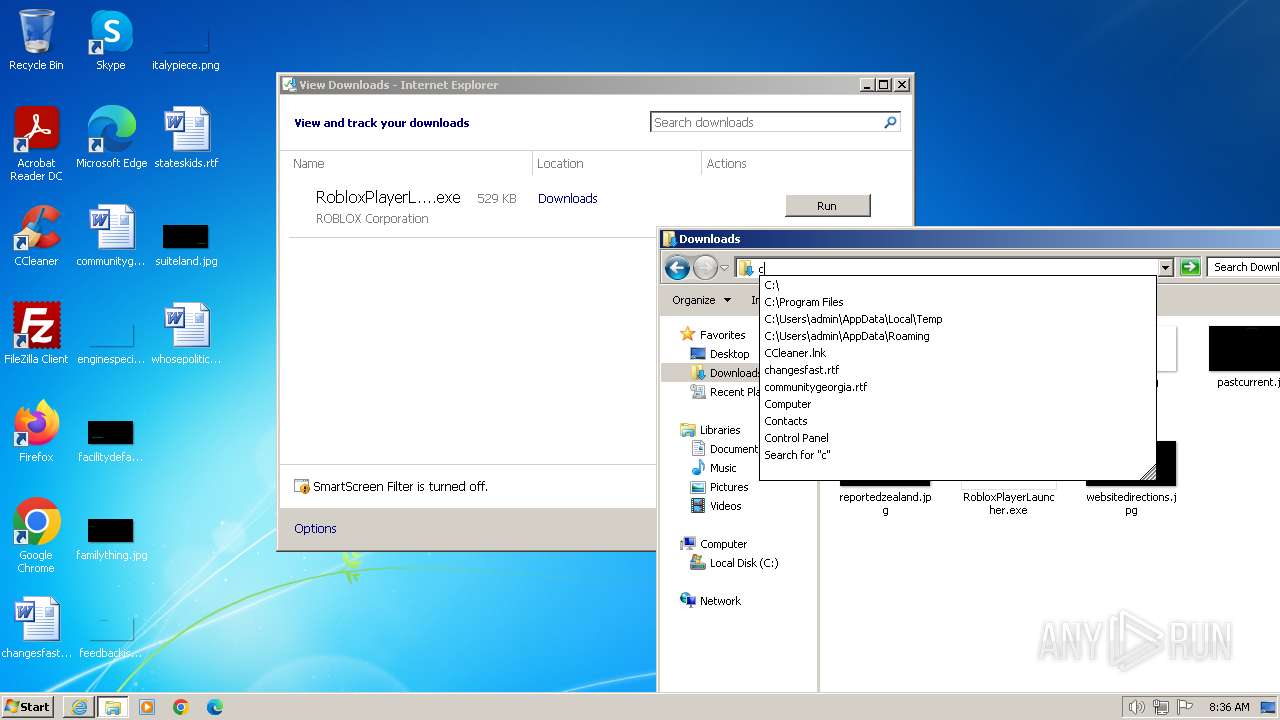
Task: Choose Computer in the suggestion list
Action: [957, 404]
